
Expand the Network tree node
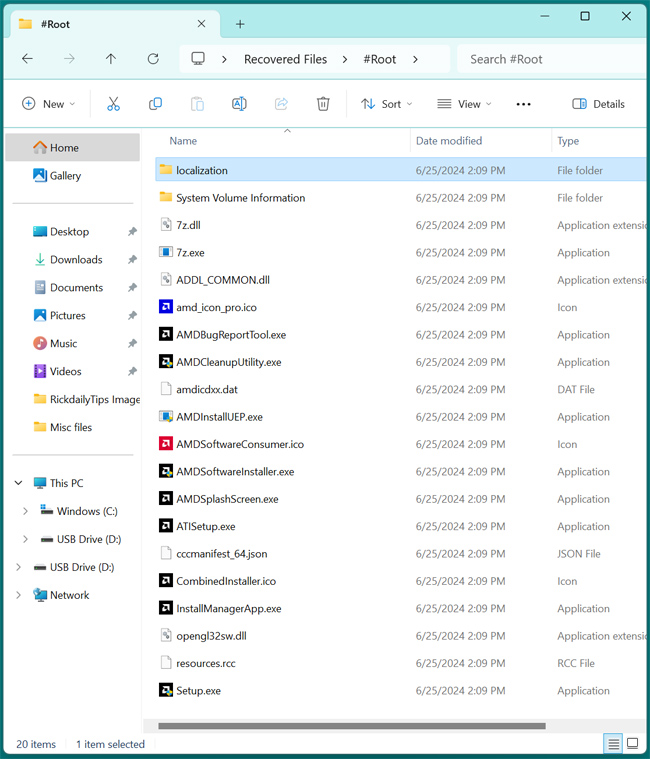coord(18,595)
